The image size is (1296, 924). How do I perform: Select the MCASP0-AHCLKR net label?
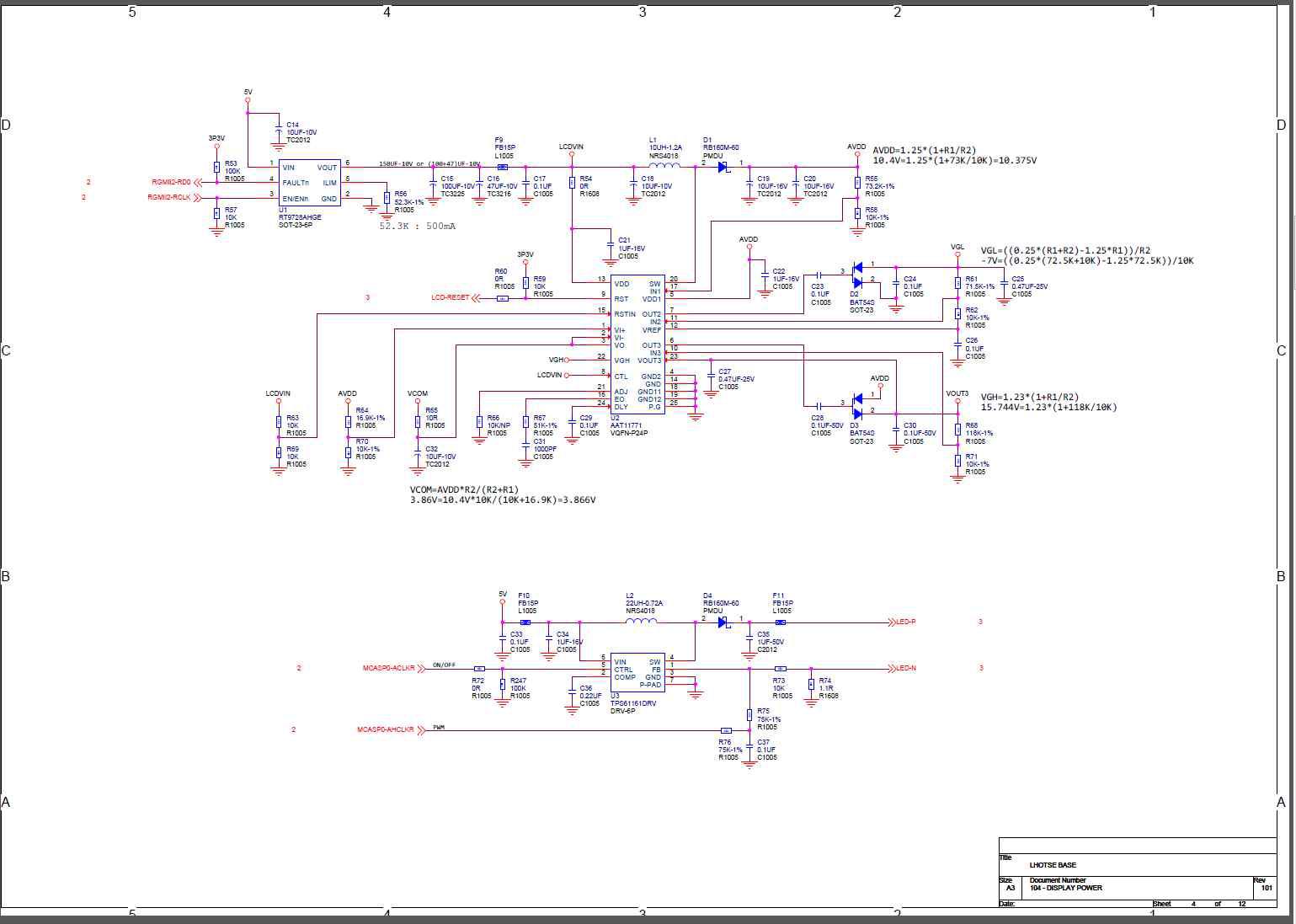pyautogui.click(x=390, y=729)
